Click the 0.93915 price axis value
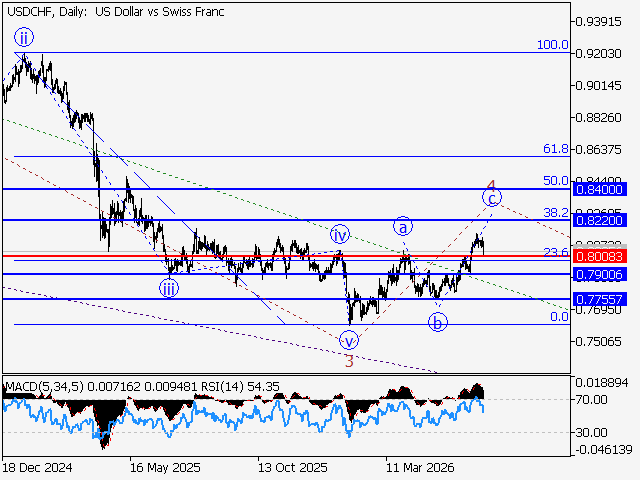The image size is (640, 480). (x=598, y=22)
